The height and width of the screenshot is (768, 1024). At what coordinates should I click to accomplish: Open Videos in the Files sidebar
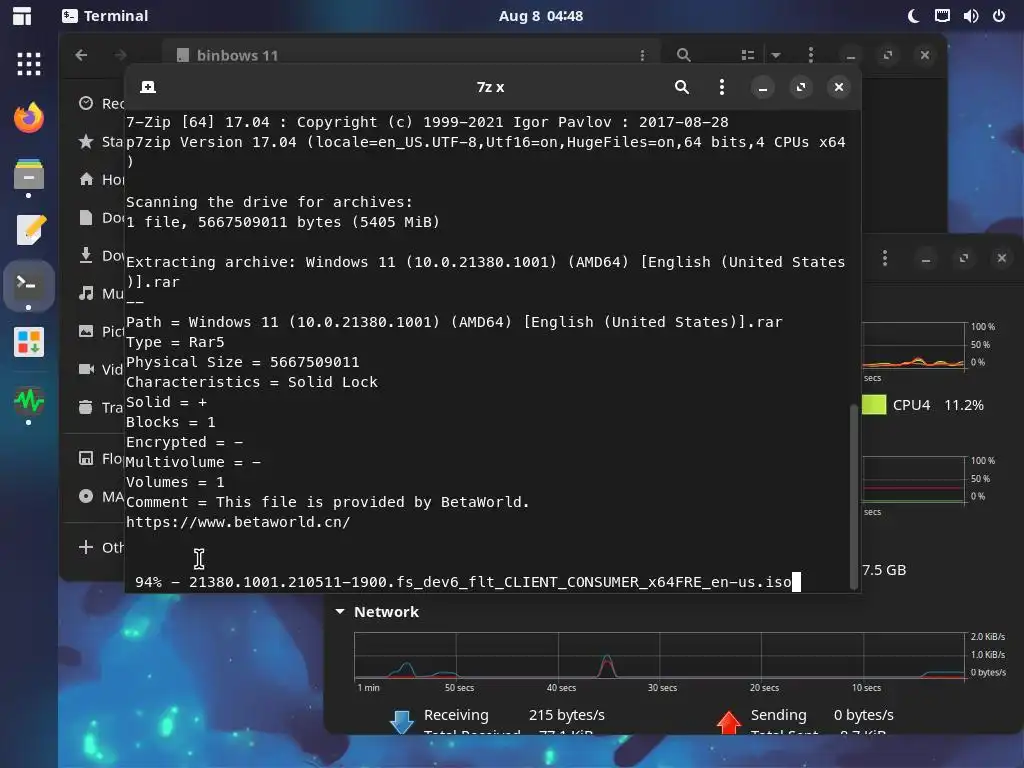coord(101,369)
